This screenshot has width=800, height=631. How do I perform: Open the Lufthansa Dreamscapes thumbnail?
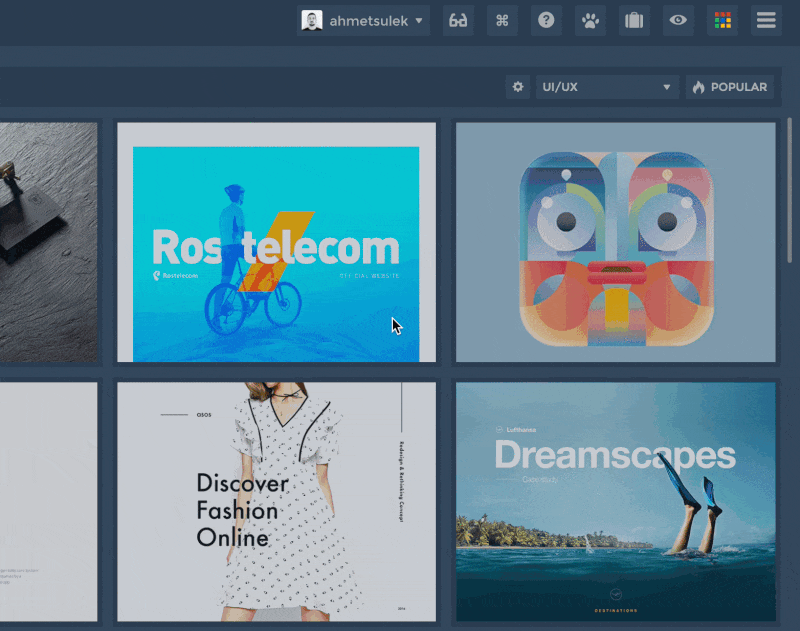(x=616, y=502)
